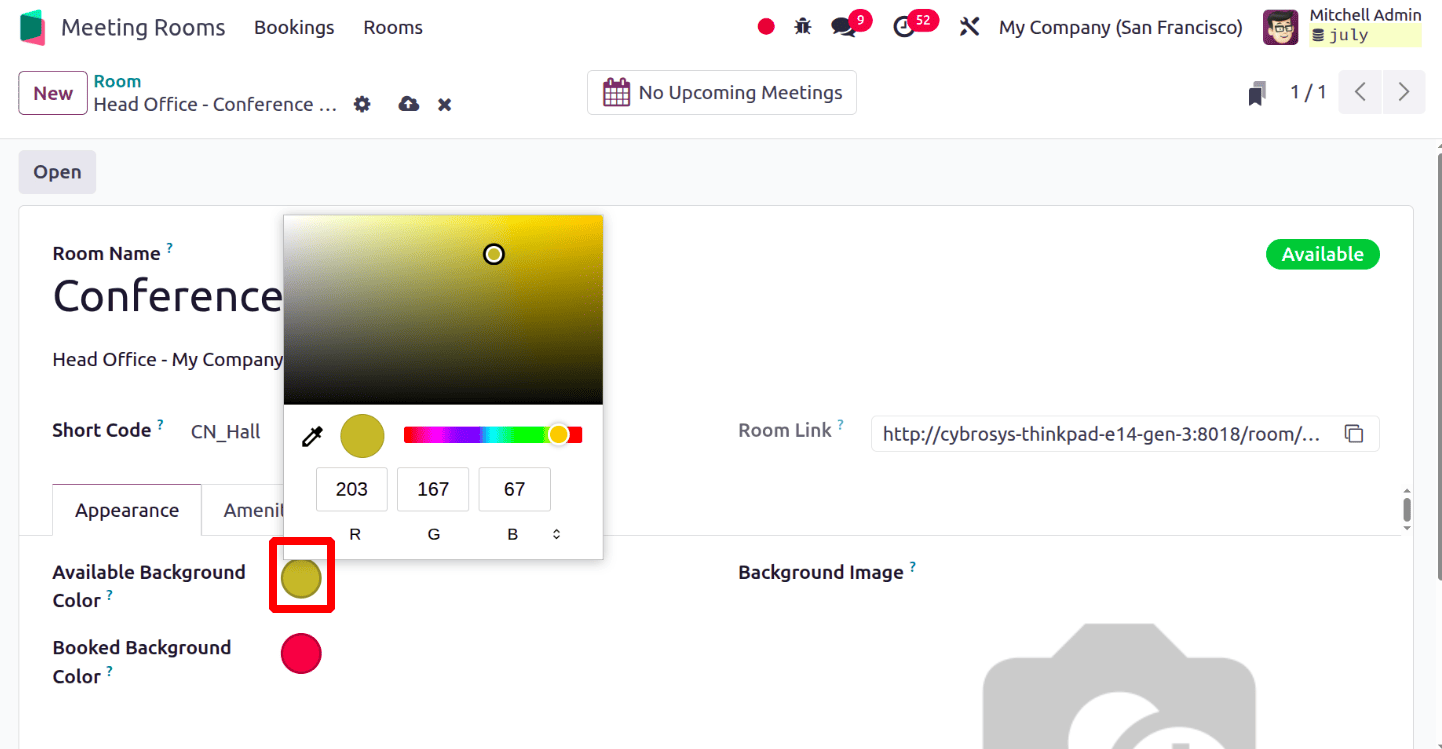Click the R value field showing 203
The image size is (1442, 749).
point(352,489)
